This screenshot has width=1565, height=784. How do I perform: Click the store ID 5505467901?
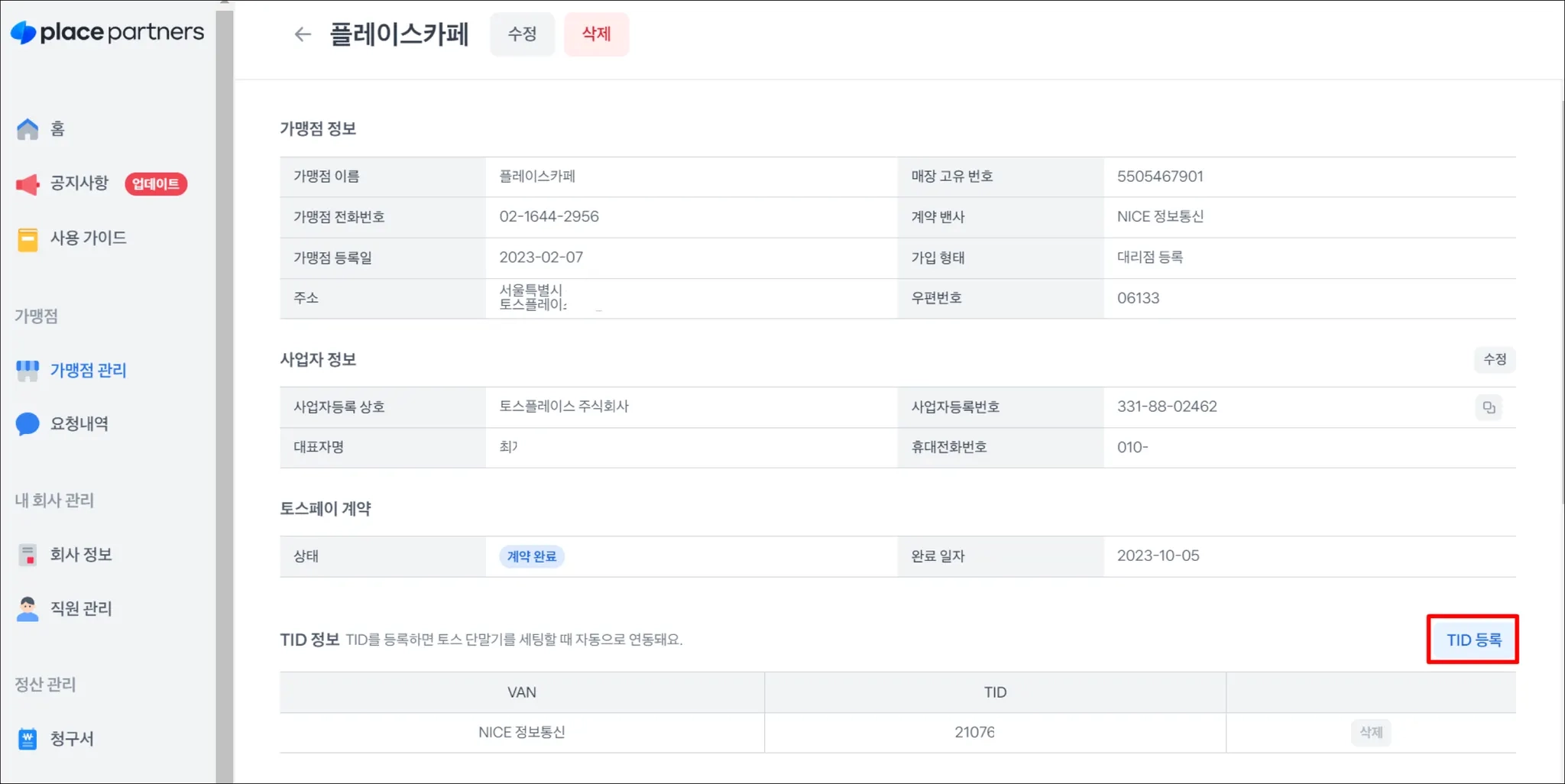[1160, 177]
